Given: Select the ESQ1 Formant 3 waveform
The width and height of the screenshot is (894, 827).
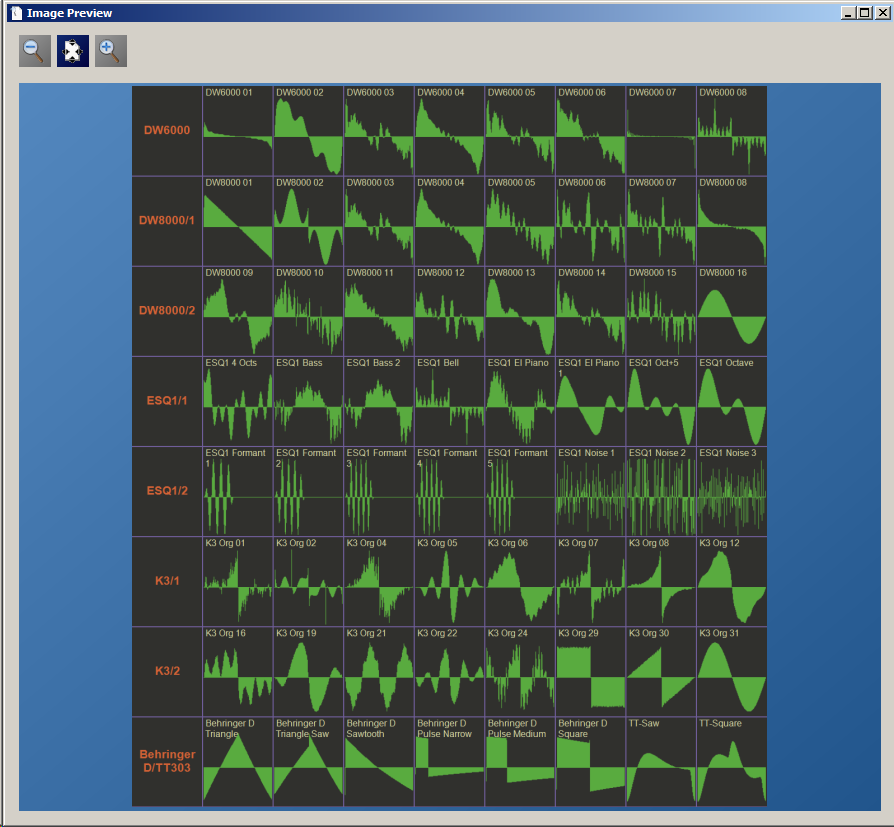Looking at the screenshot, I should 379,491.
